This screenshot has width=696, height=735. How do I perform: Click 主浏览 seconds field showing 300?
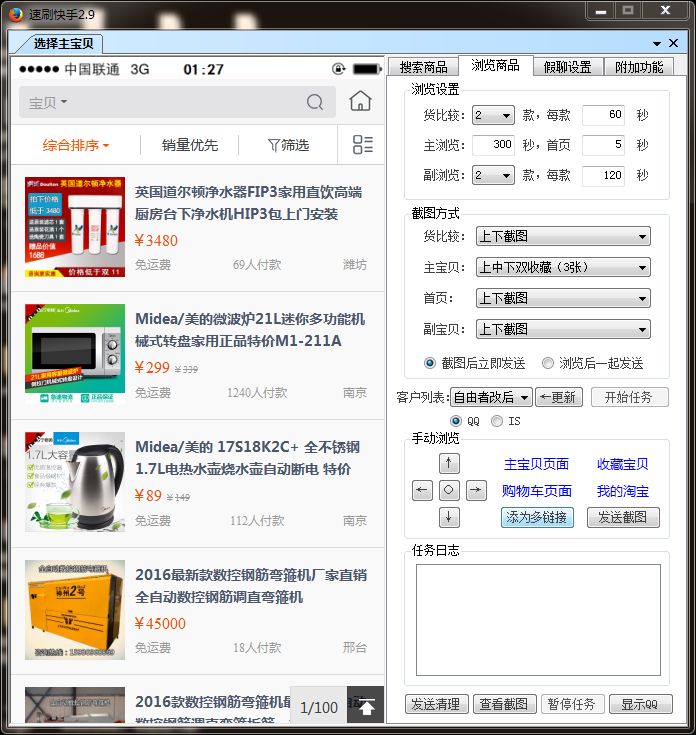click(494, 145)
